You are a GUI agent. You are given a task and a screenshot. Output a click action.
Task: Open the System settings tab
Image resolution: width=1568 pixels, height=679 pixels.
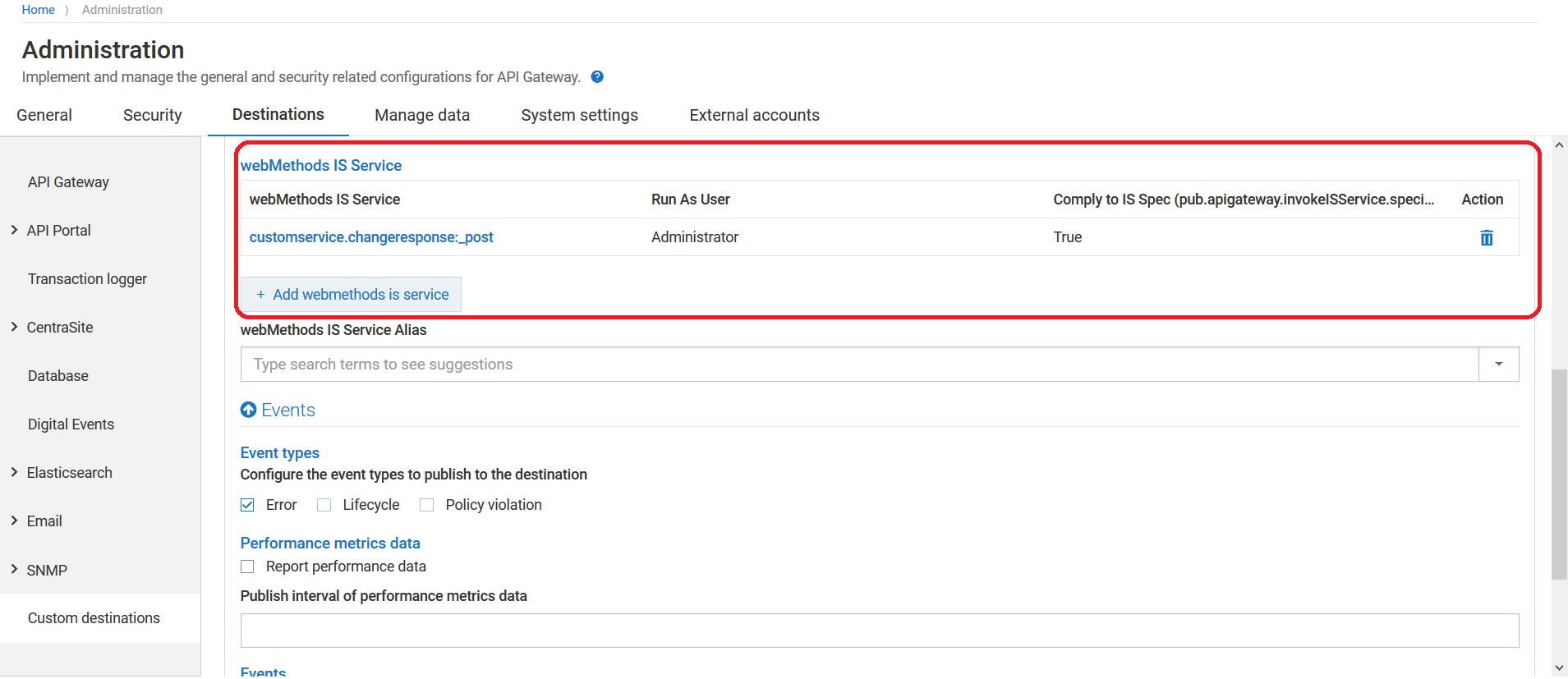579,115
